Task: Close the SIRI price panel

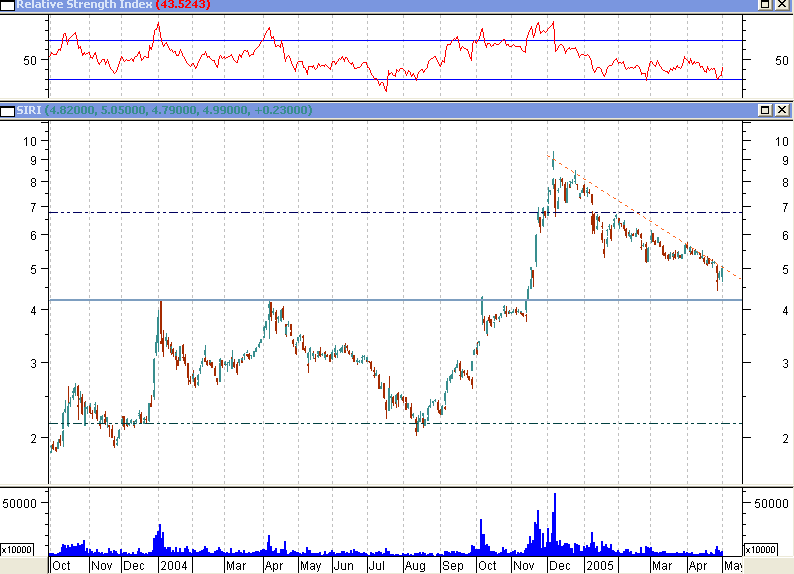Action: click(782, 110)
